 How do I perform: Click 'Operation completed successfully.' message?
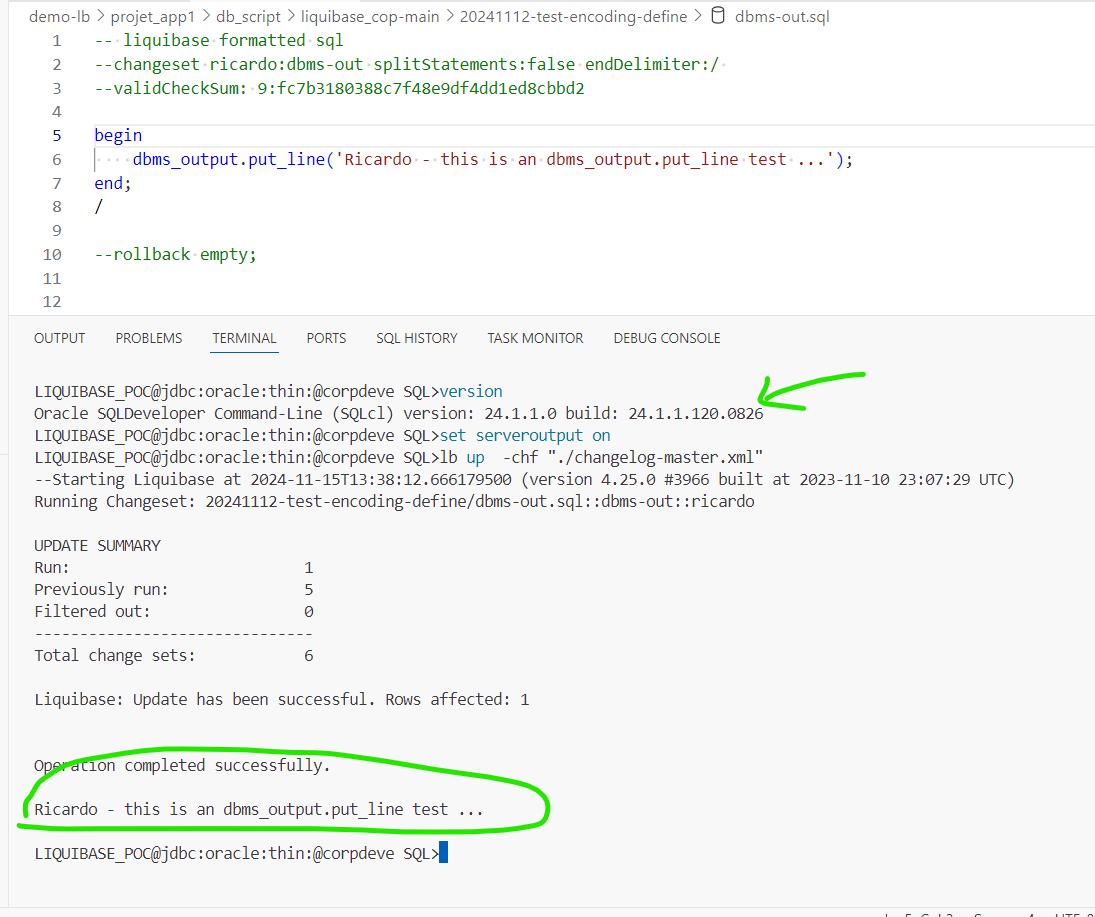coord(182,765)
